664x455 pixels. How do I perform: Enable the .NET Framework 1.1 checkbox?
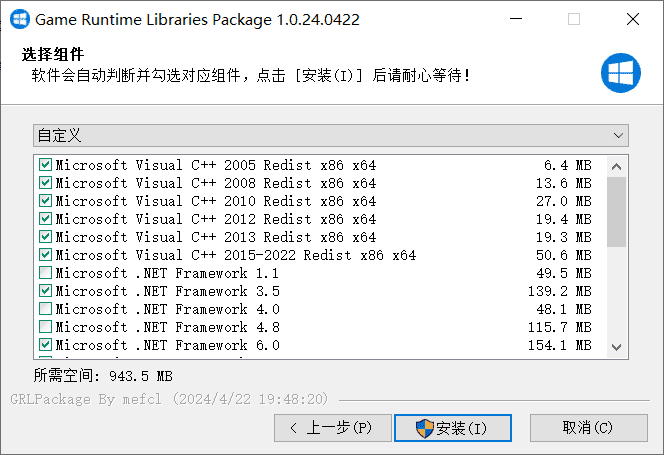(45, 273)
